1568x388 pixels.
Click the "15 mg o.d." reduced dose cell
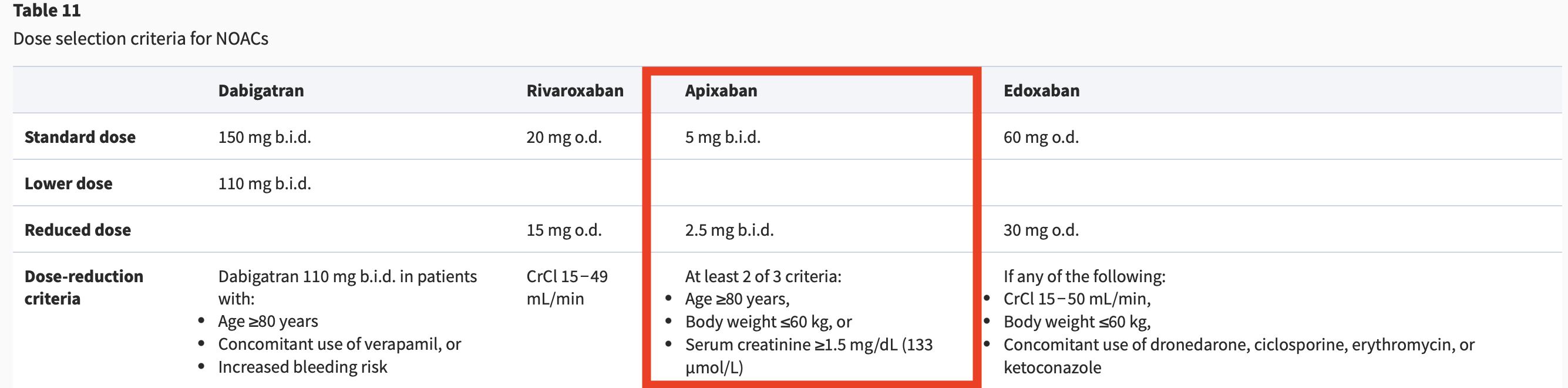coord(564,230)
